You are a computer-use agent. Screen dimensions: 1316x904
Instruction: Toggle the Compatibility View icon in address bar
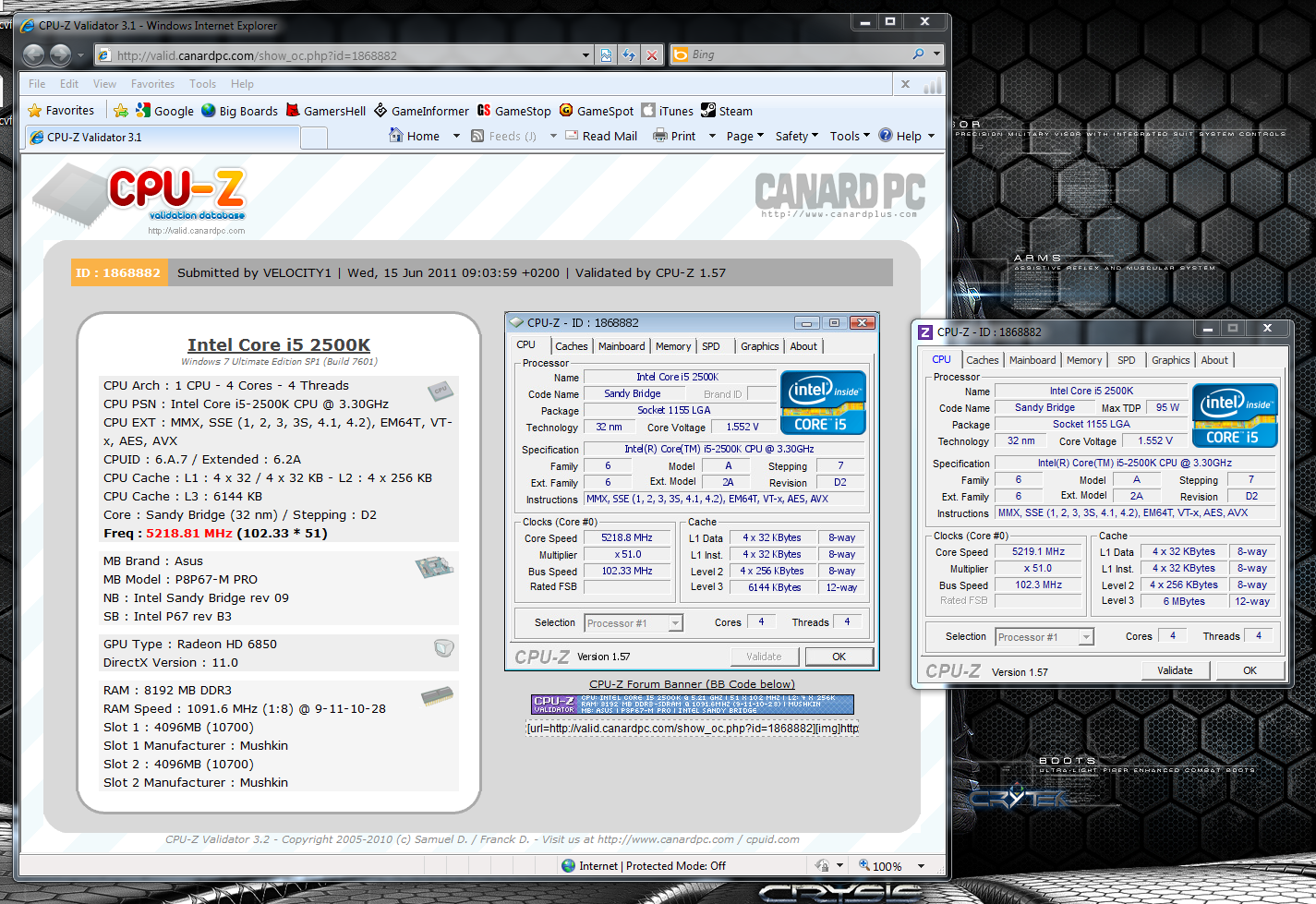coord(606,55)
